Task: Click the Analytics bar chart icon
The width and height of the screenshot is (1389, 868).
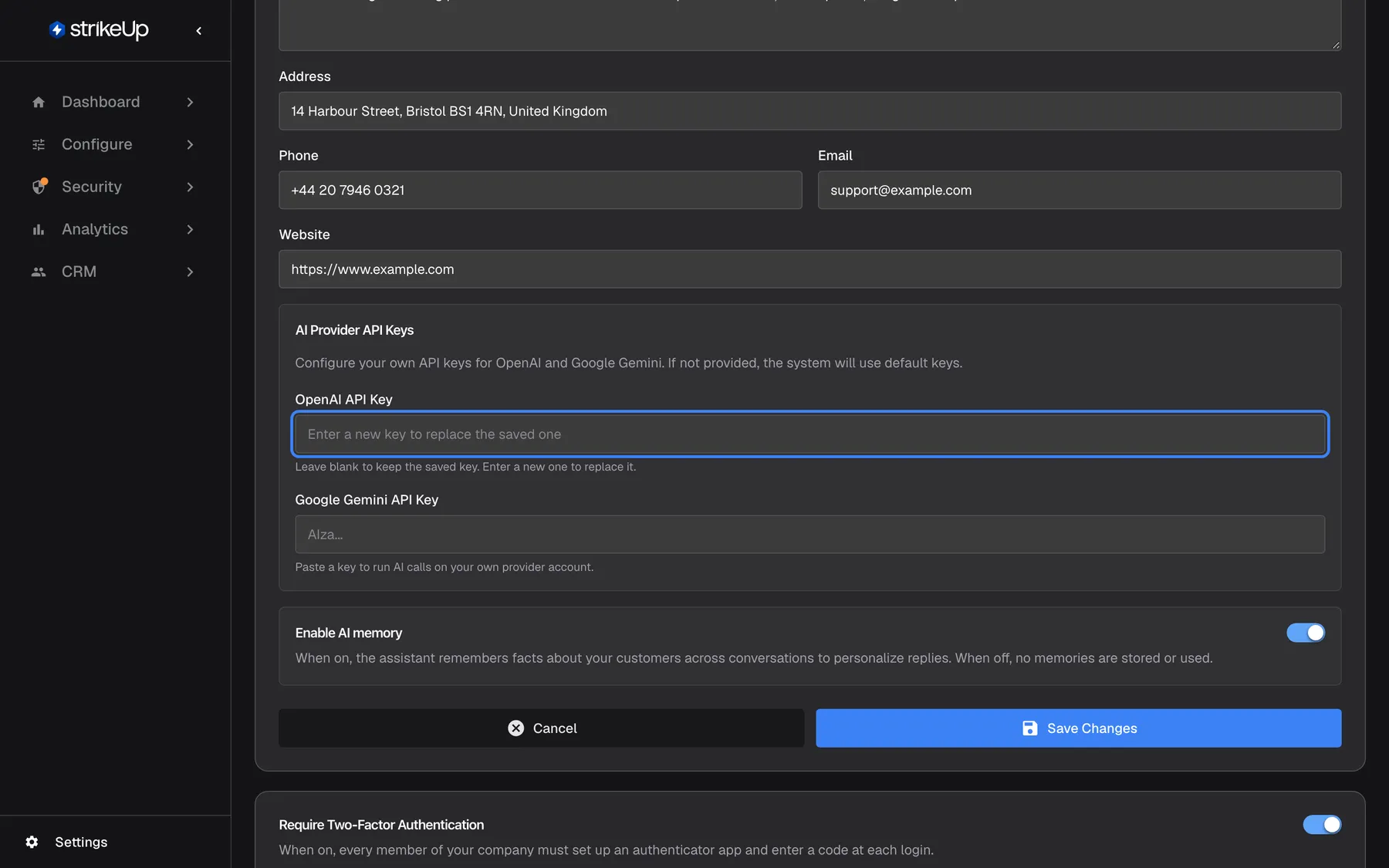Action: pos(39,229)
